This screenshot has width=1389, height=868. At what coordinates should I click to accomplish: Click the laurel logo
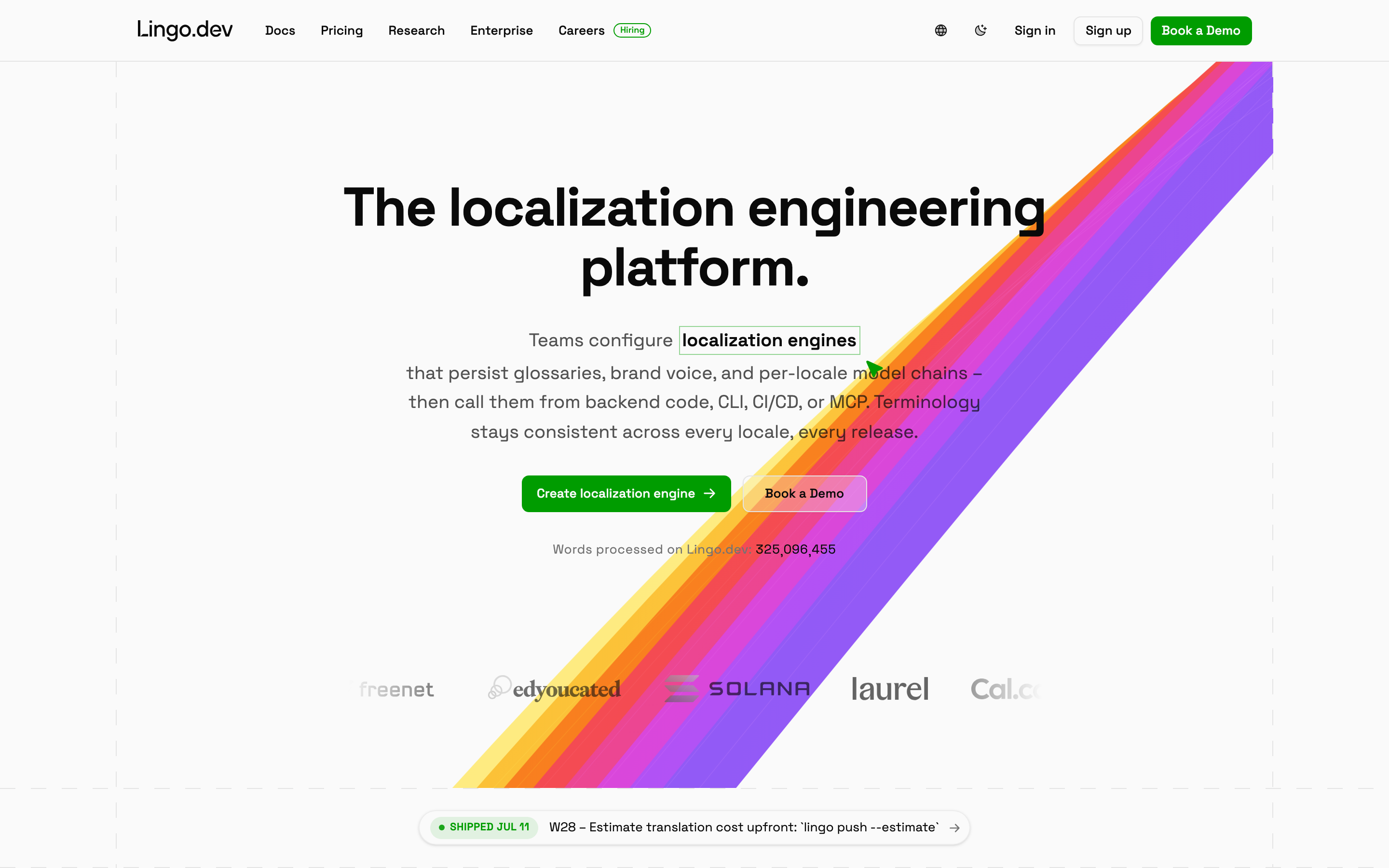pyautogui.click(x=890, y=688)
